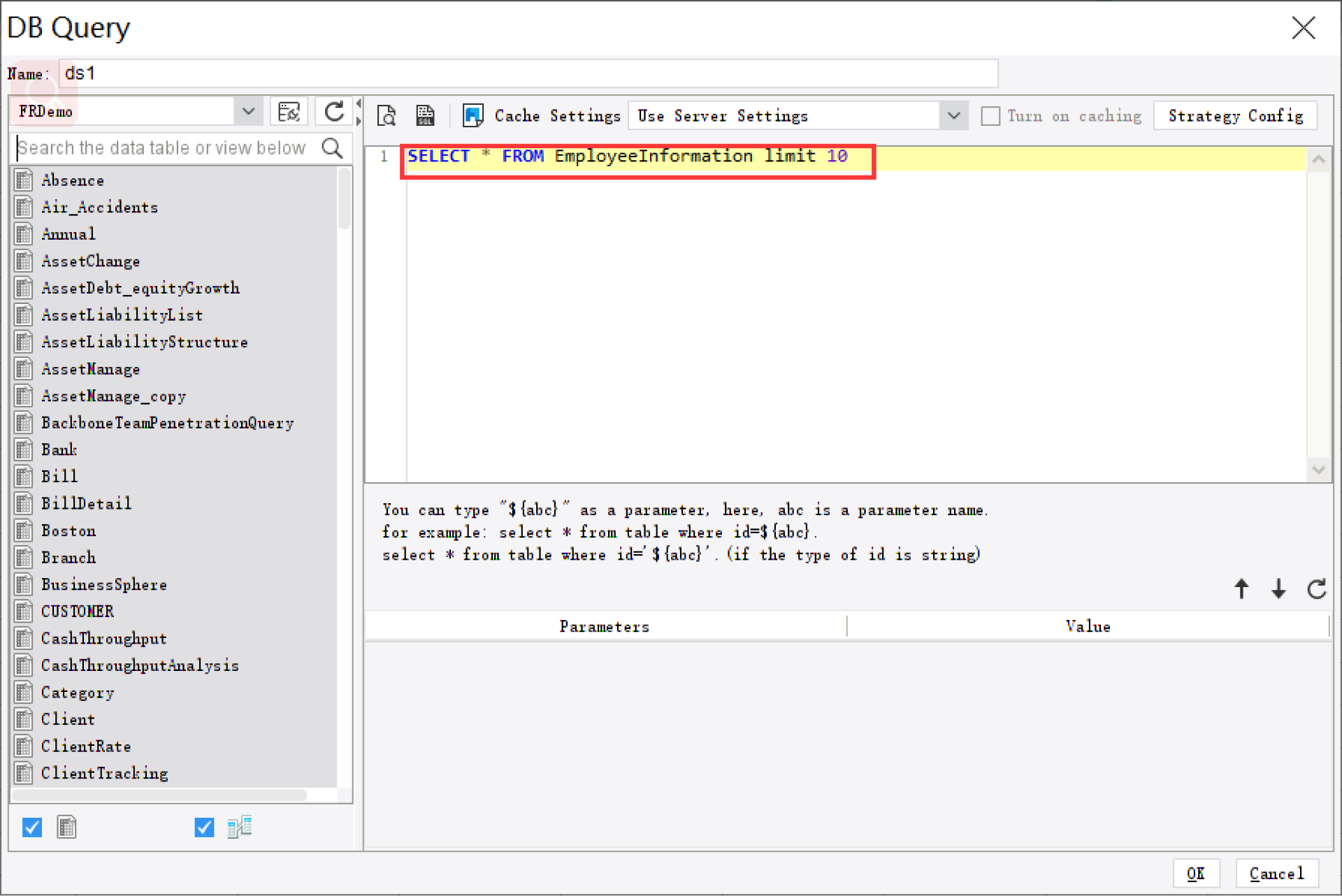This screenshot has width=1342, height=896.
Task: Click the SQL save icon in toolbar
Action: click(424, 115)
